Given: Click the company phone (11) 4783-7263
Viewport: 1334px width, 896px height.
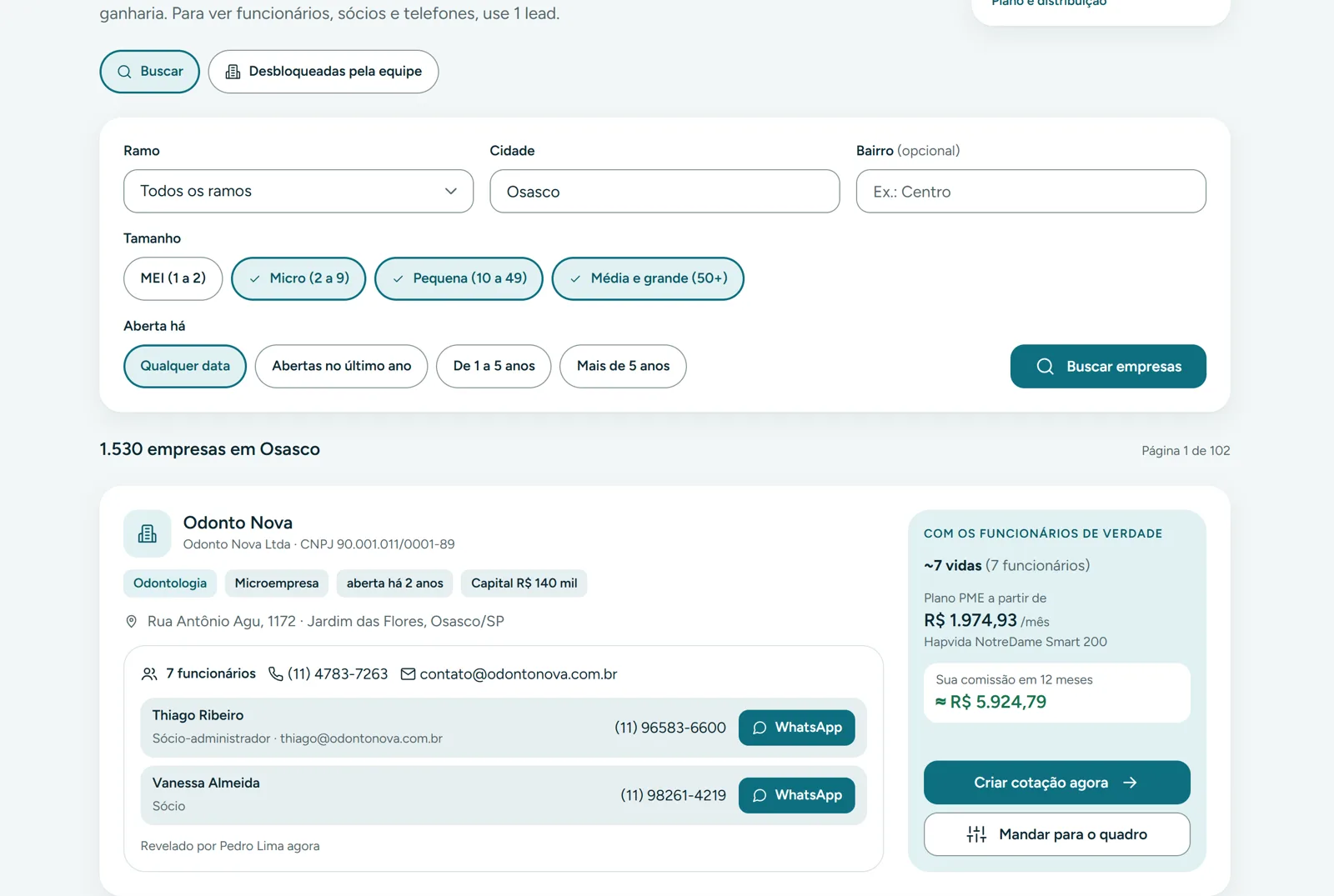Looking at the screenshot, I should pos(338,674).
